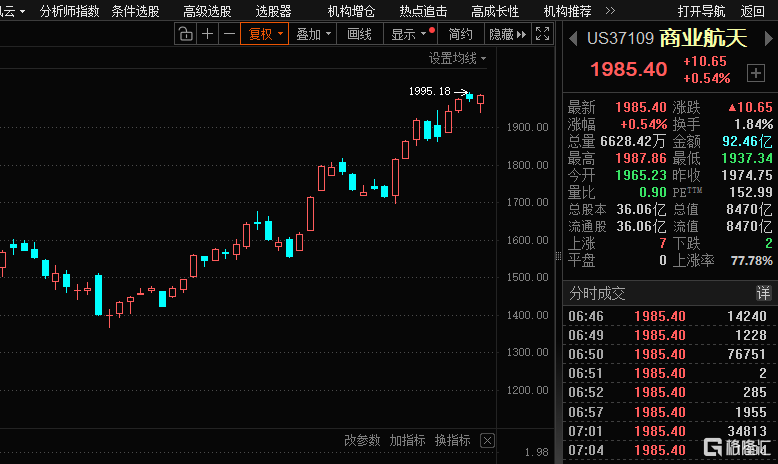Screen dimensions: 778x464
Task: Open 高成长性 menu
Action: 495,11
